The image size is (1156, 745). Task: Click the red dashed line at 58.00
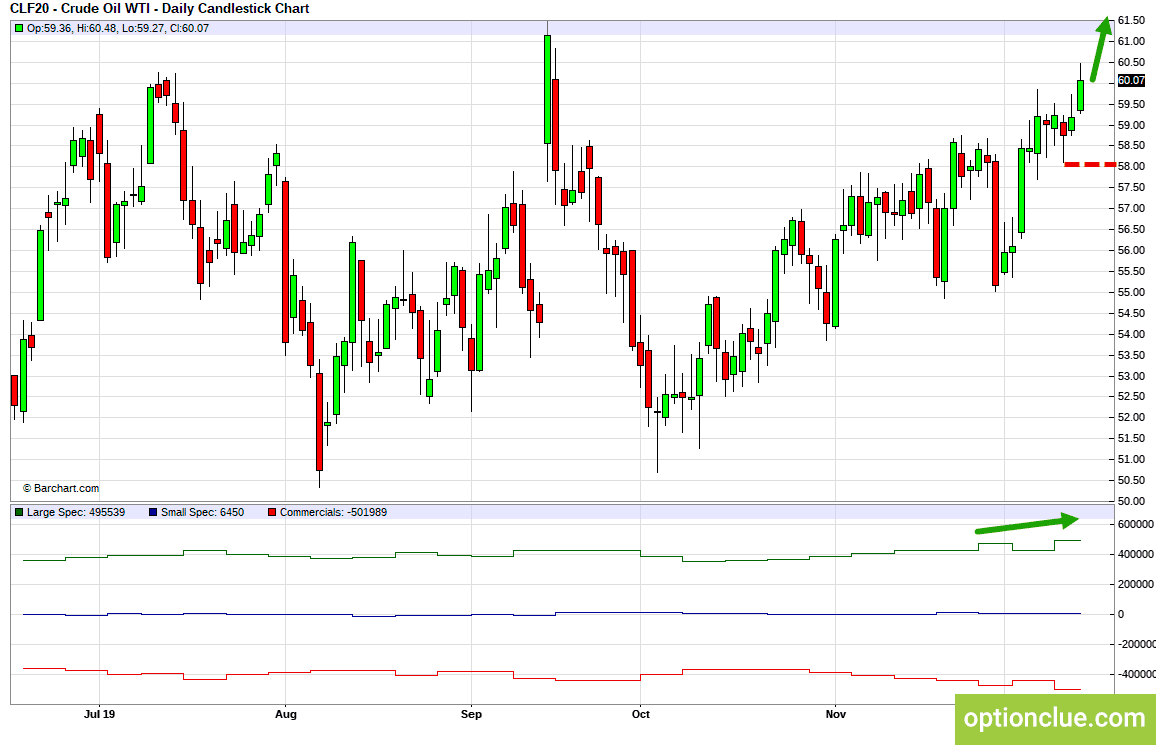(1090, 164)
